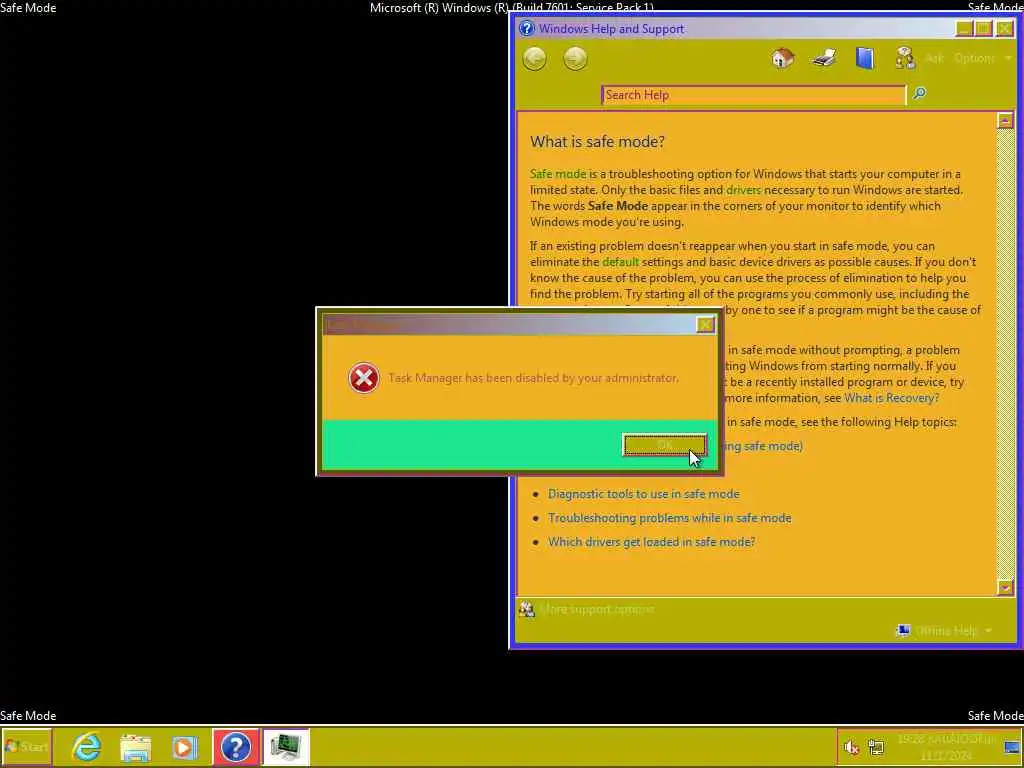Click the help scrollbar down arrow
The width and height of the screenshot is (1024, 768).
[1005, 587]
